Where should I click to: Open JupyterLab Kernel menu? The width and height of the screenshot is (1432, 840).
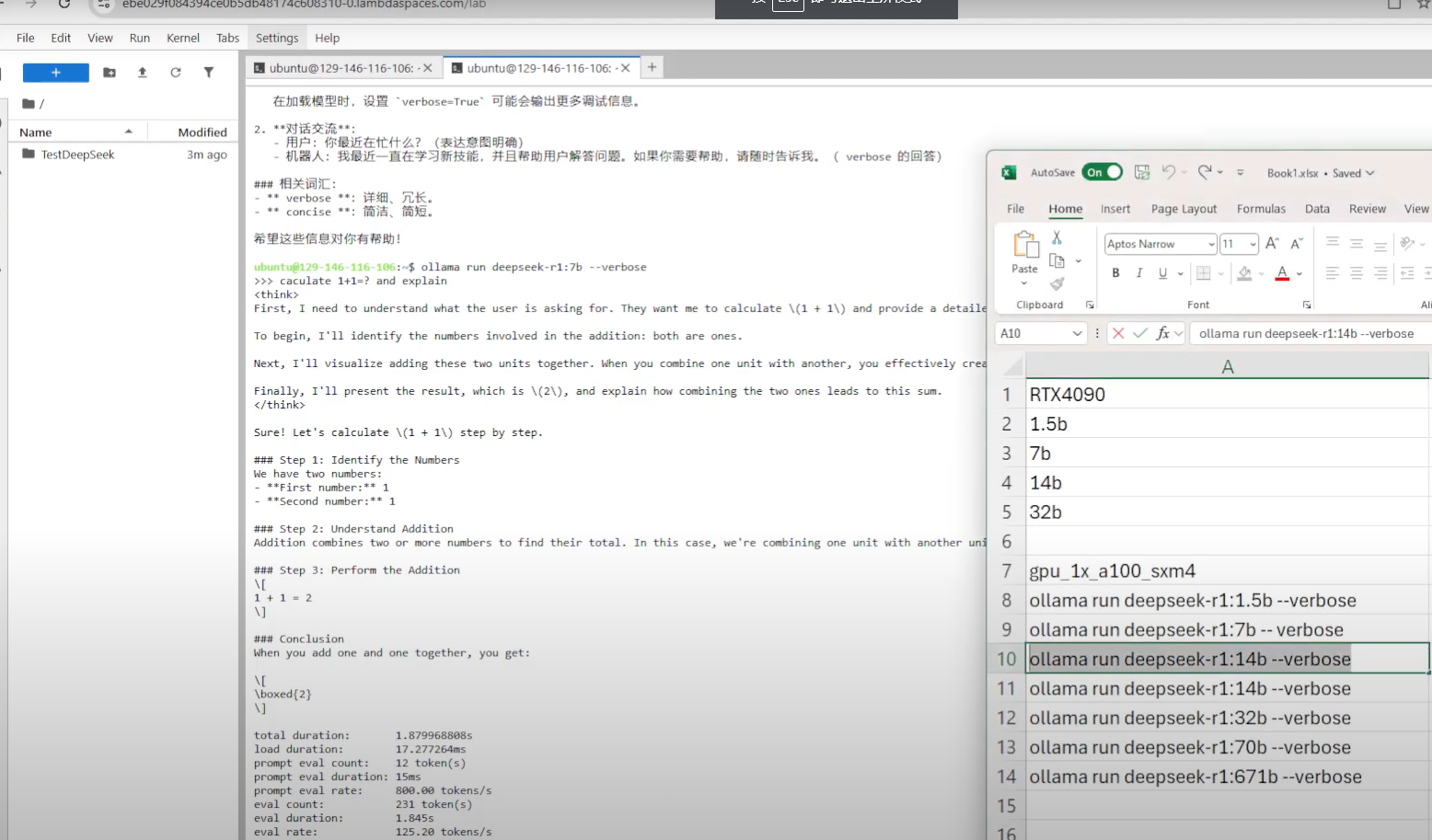[183, 38]
